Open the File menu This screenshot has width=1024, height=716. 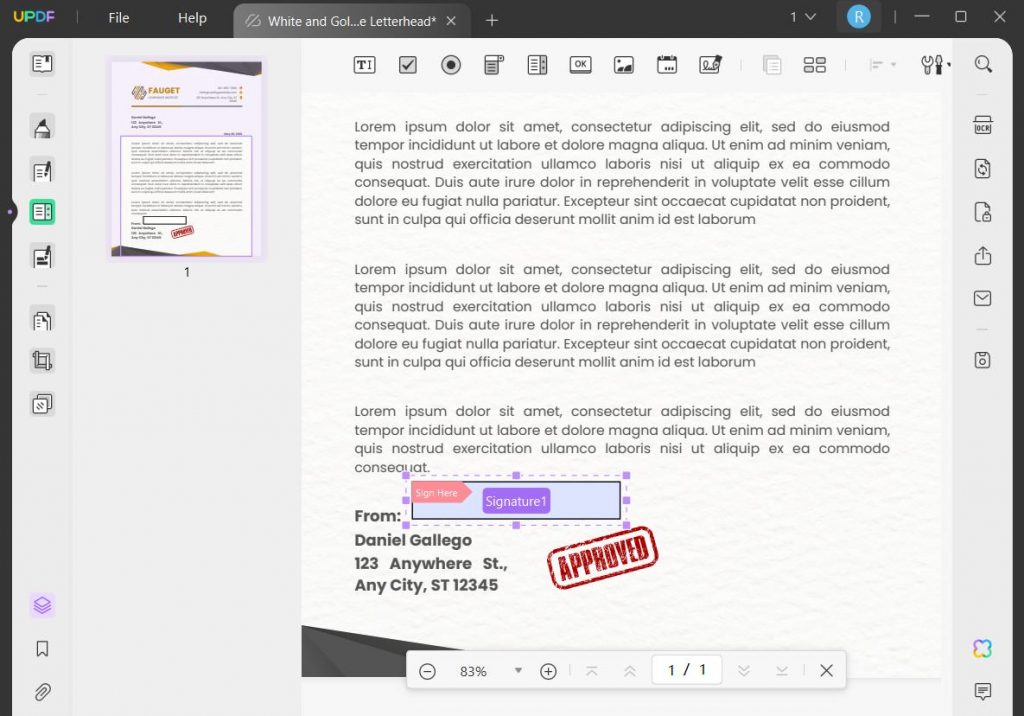[x=117, y=17]
